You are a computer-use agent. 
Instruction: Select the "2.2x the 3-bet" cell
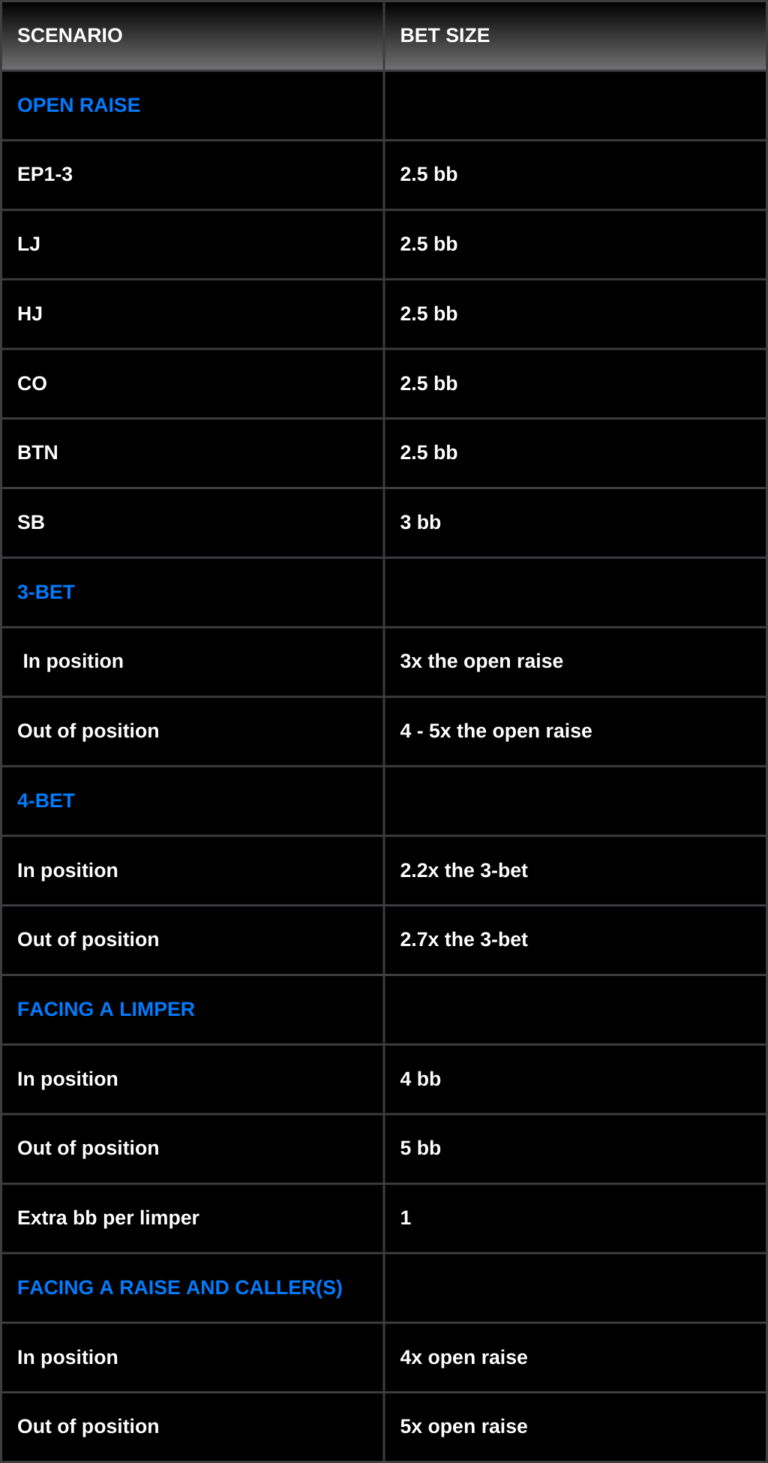tap(464, 870)
